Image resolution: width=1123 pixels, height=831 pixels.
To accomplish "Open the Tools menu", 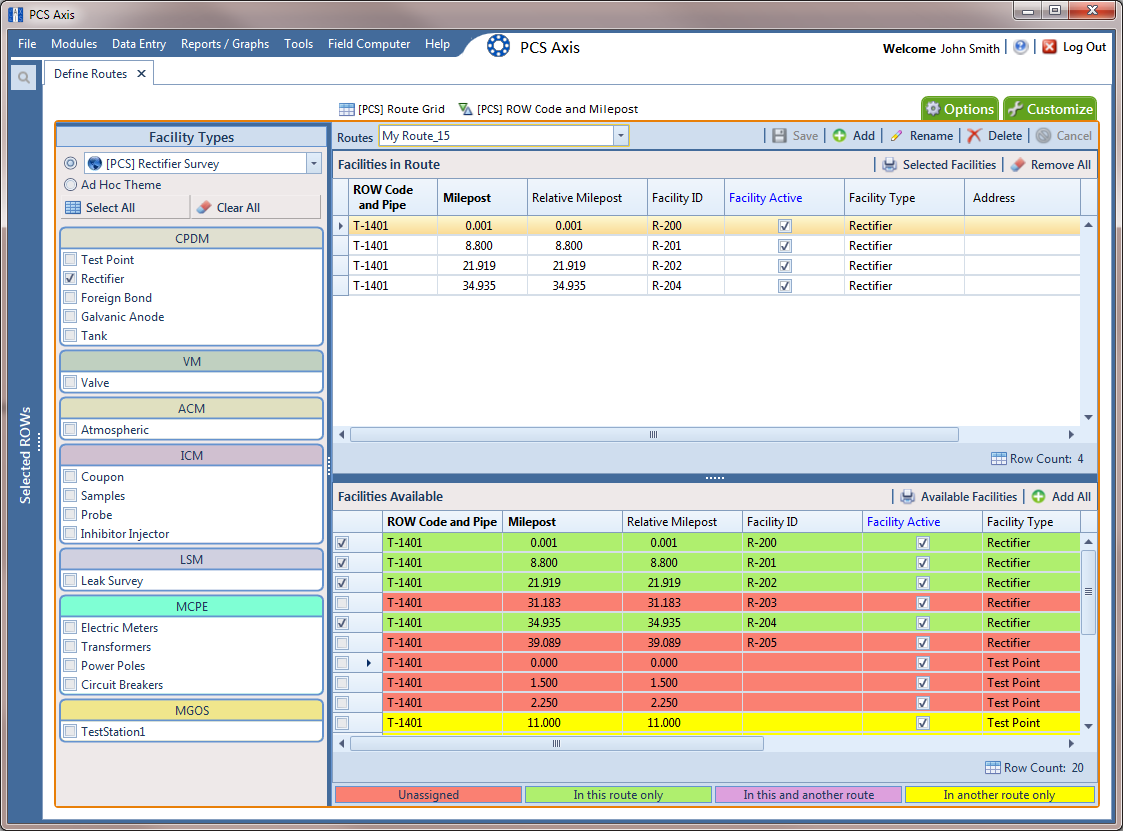I will (299, 44).
